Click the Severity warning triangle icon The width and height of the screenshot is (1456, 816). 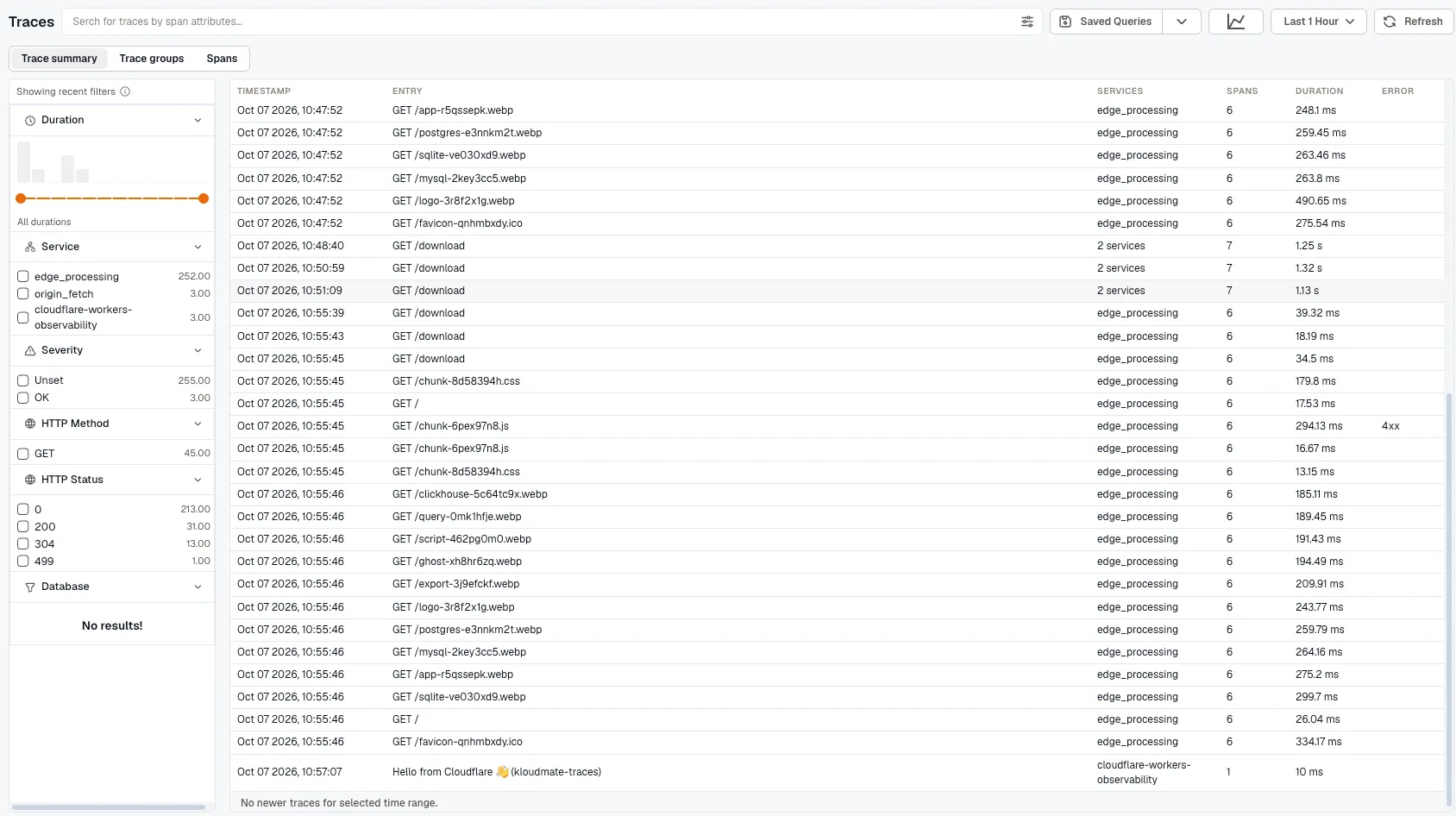point(30,350)
